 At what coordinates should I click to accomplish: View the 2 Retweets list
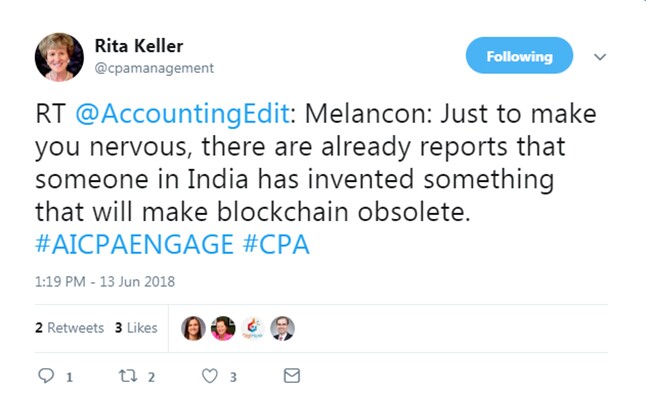click(x=70, y=328)
